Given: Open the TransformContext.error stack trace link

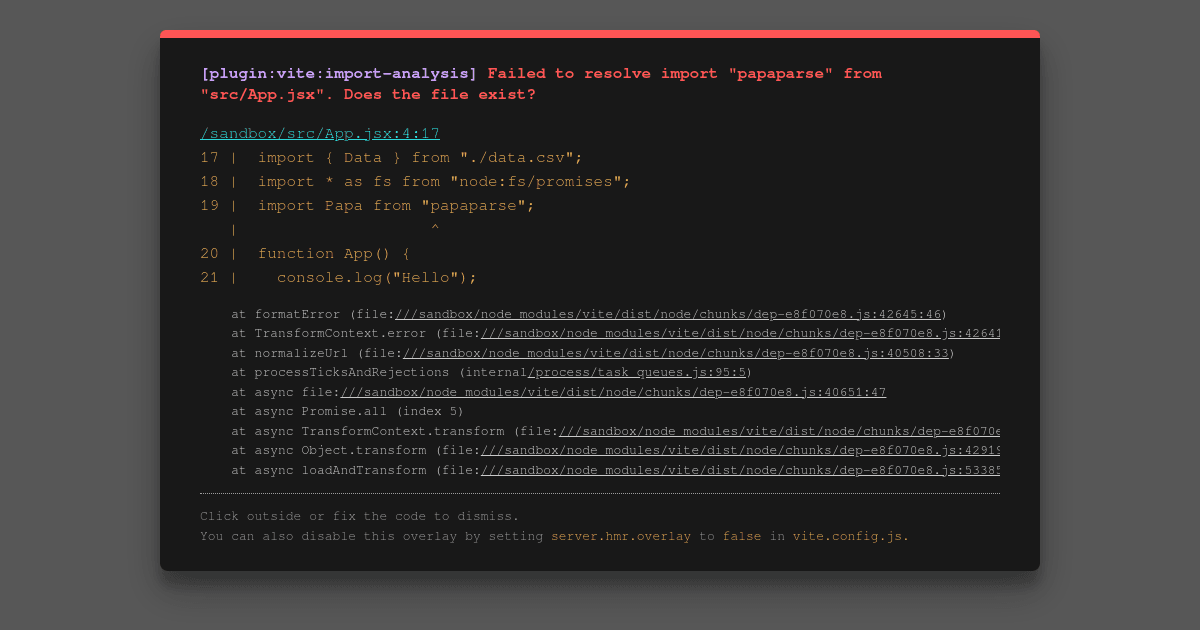Looking at the screenshot, I should click(x=740, y=334).
